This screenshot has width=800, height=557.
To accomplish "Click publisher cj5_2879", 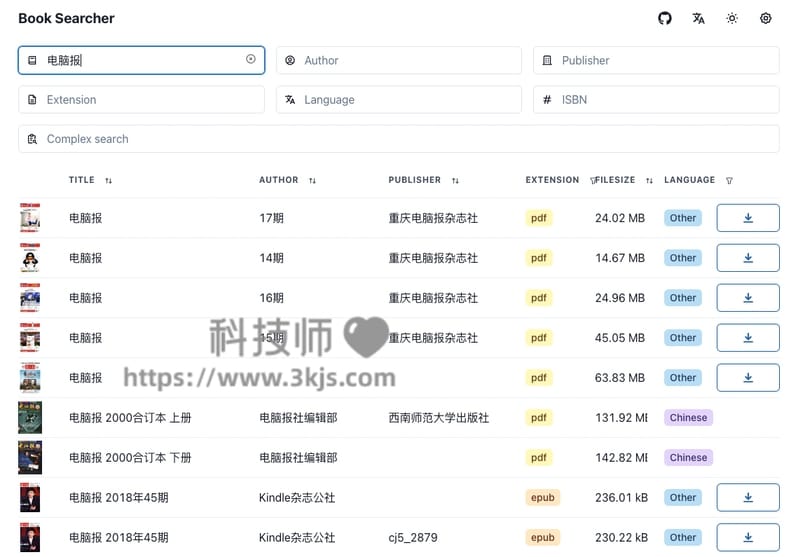I will point(413,538).
